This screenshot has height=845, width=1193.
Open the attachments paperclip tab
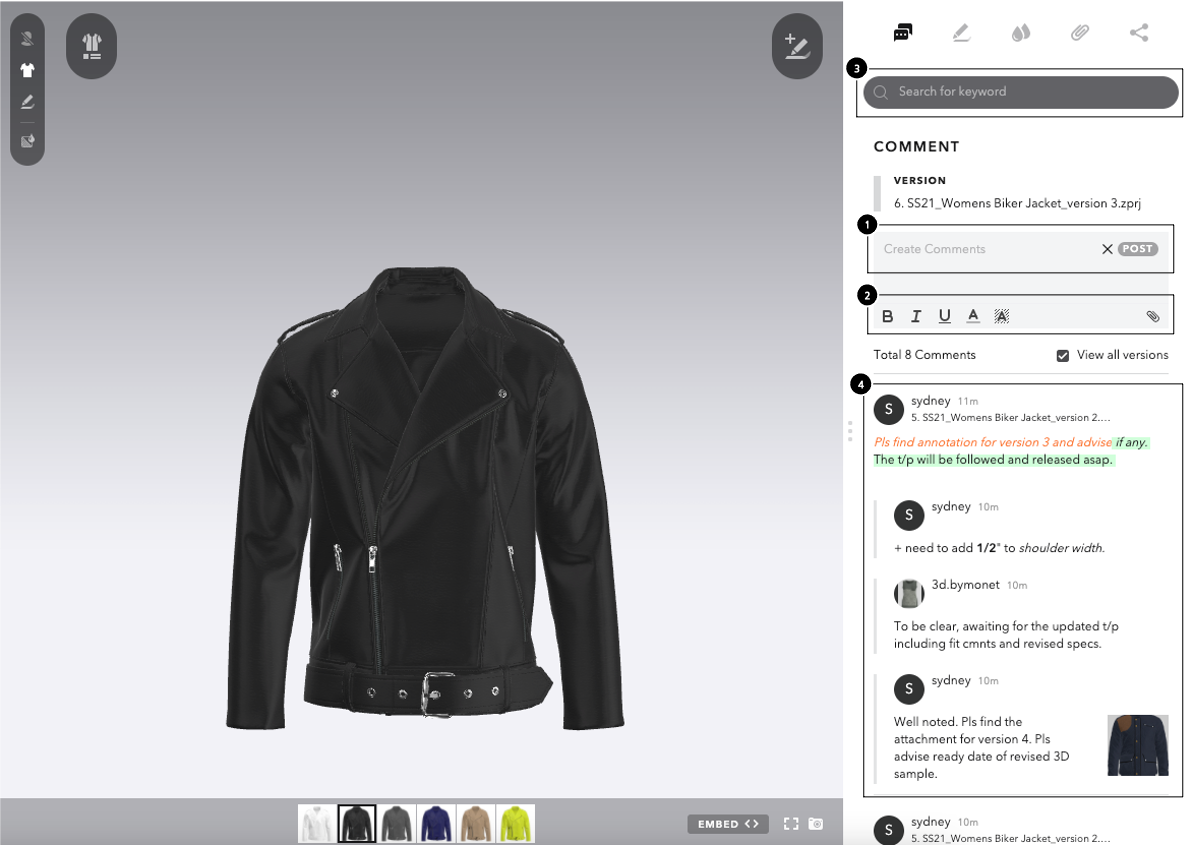(x=1080, y=33)
